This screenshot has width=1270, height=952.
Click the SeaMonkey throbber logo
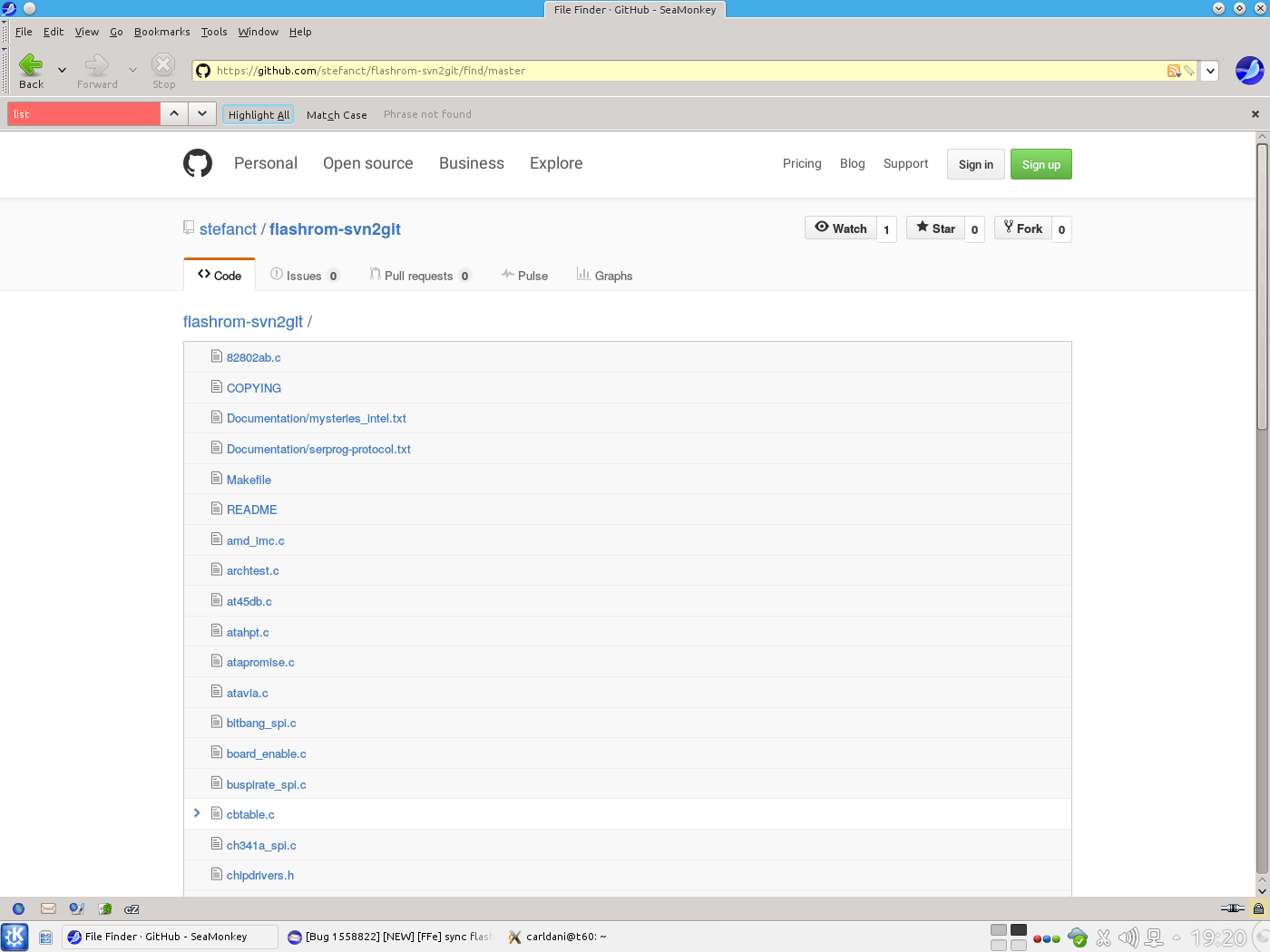pos(1249,71)
